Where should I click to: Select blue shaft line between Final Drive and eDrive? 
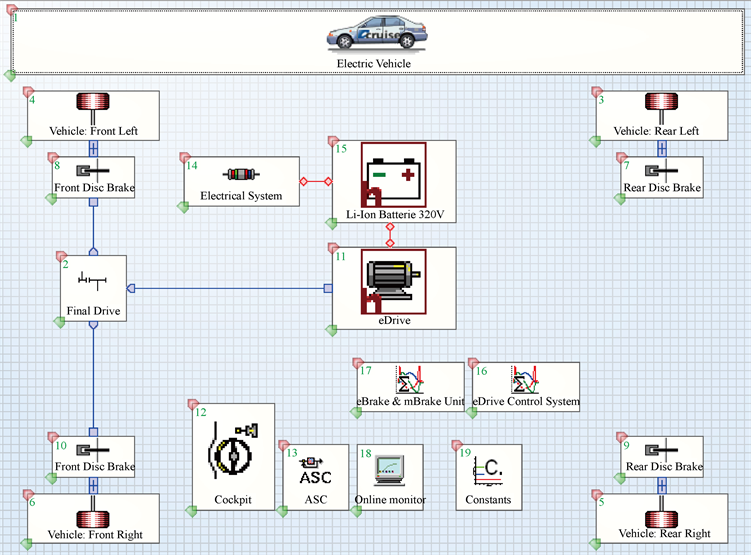click(x=230, y=289)
